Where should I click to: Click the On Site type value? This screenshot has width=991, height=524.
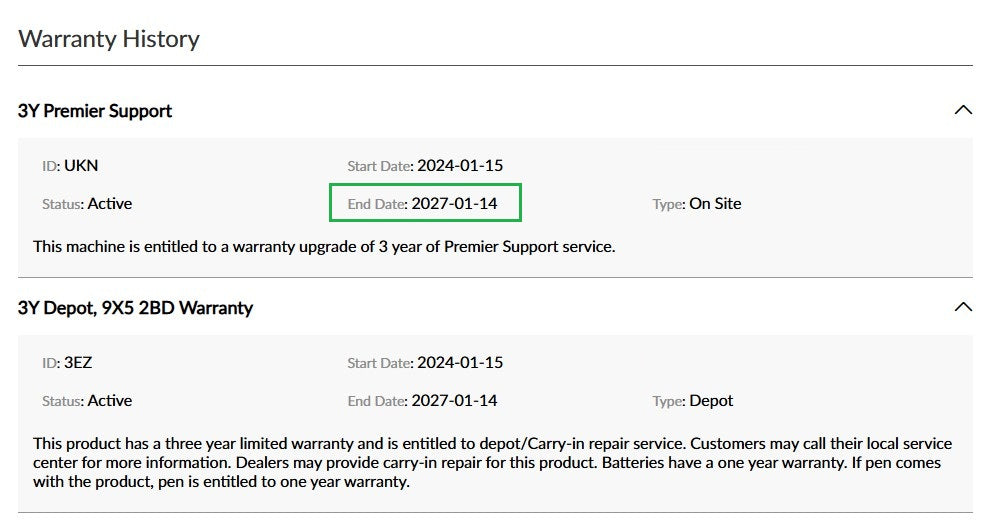tap(715, 203)
